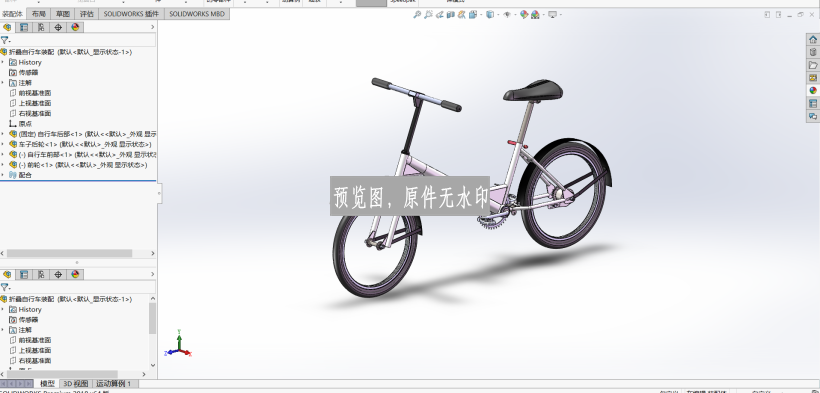Select DimXpertManager crosshair tab in upper panel
This screenshot has height=393, width=820.
tap(58, 27)
